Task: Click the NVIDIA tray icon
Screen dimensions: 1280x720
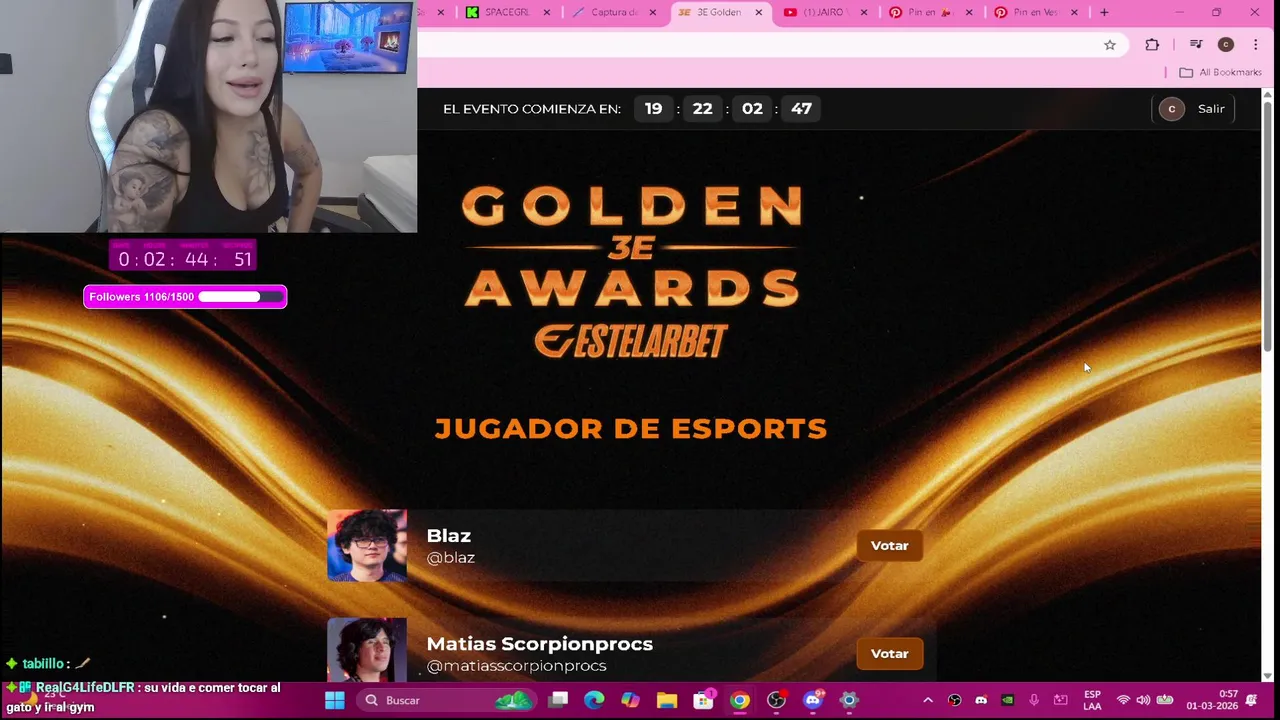Action: [x=1008, y=700]
